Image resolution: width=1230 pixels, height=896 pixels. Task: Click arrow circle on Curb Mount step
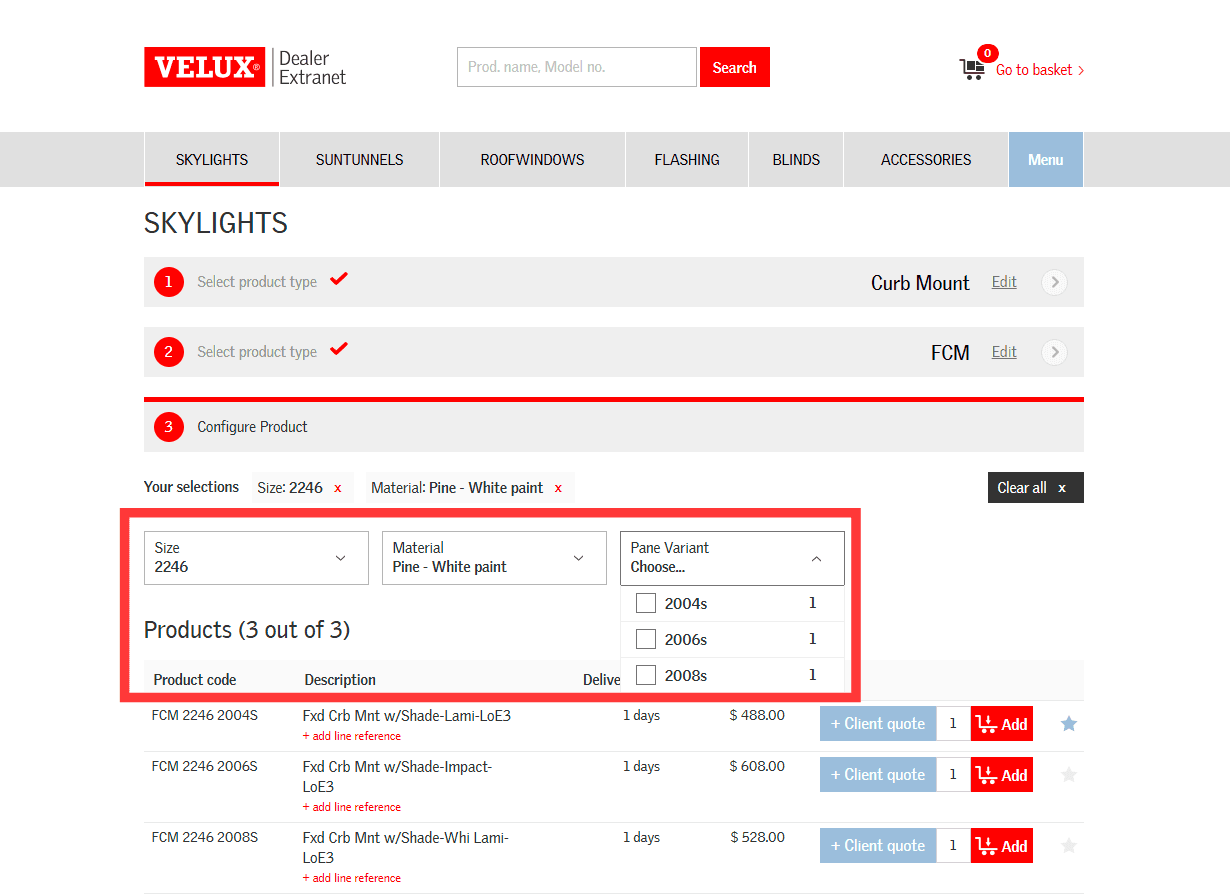[1054, 282]
